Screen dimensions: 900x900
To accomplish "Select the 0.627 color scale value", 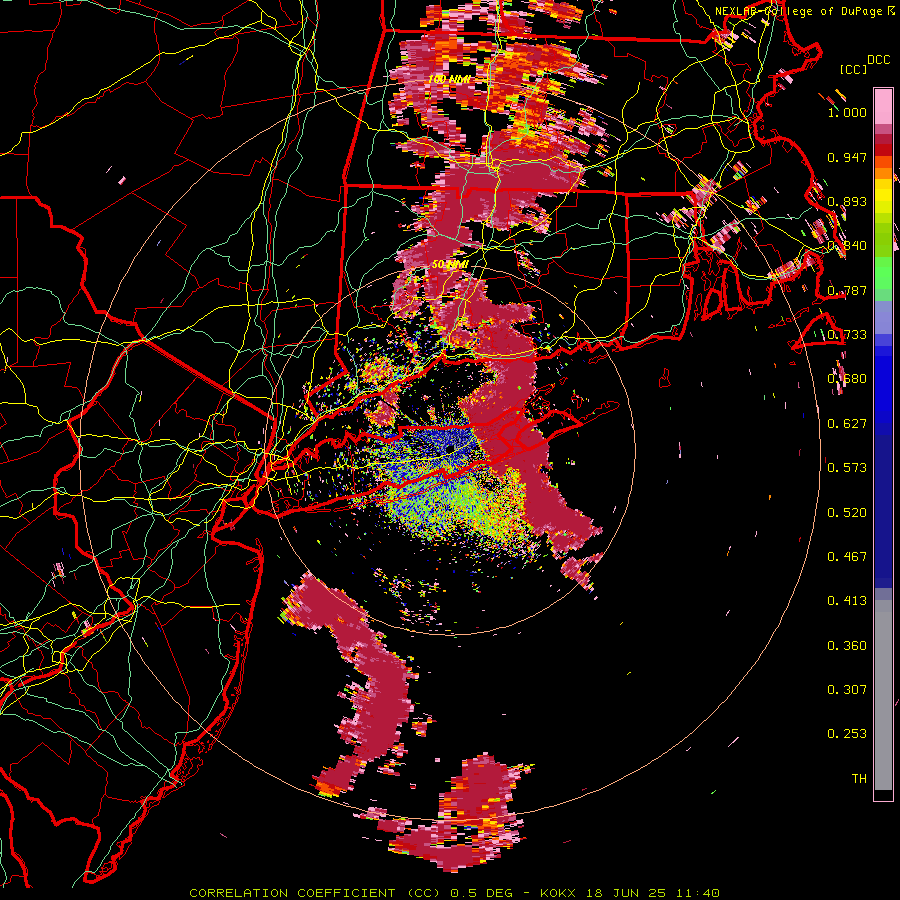I will coord(847,424).
